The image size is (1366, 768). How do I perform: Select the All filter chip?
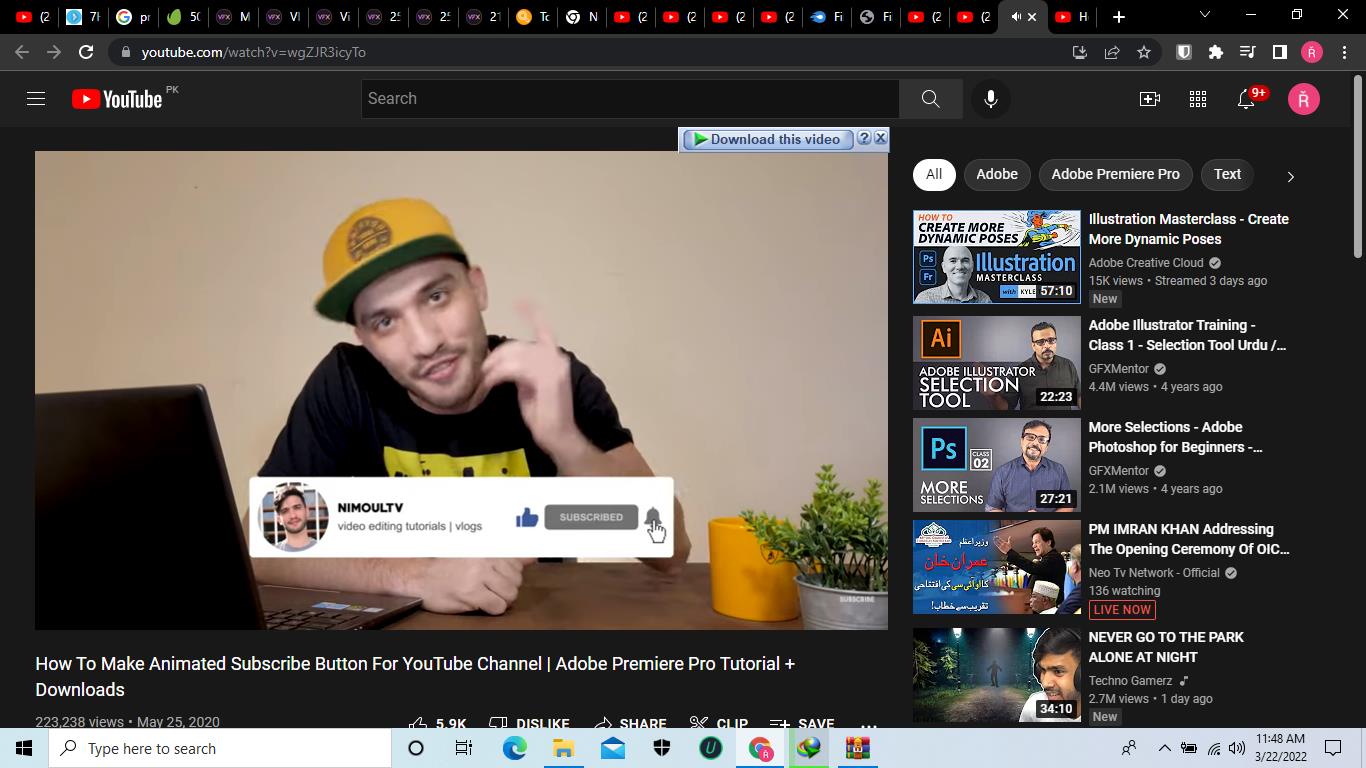pos(933,174)
